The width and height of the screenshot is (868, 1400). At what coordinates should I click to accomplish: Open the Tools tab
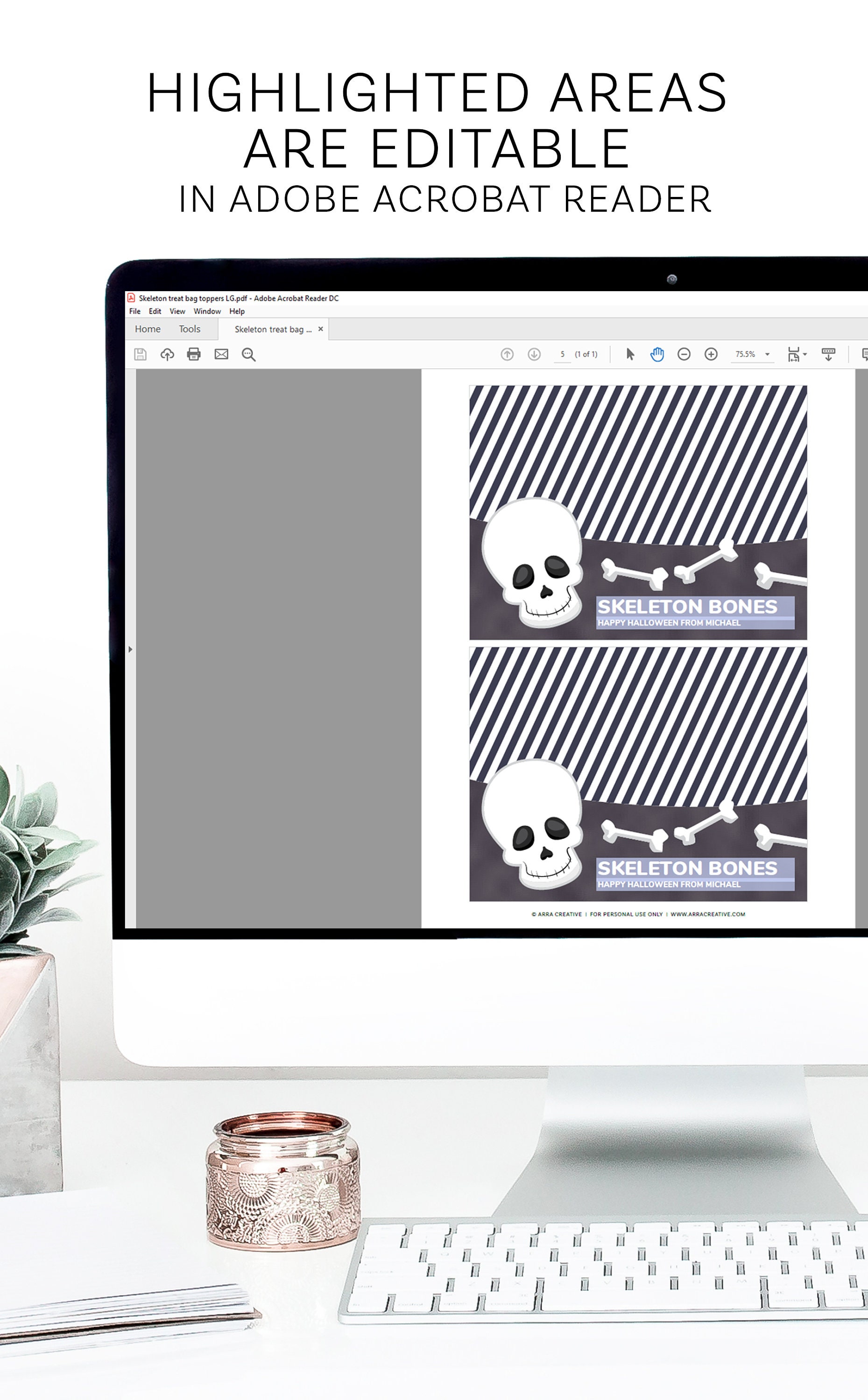tap(190, 329)
